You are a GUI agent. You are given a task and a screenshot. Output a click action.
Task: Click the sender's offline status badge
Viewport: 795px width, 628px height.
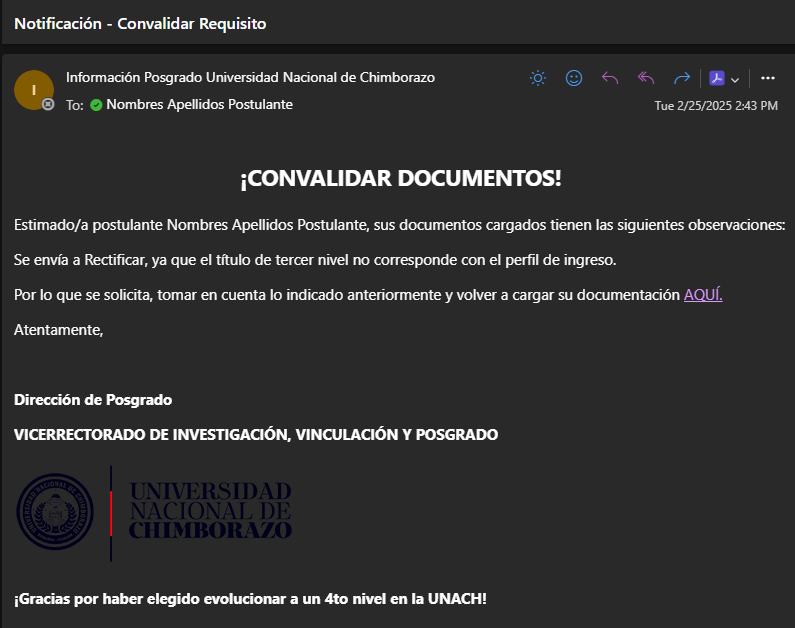pos(48,104)
